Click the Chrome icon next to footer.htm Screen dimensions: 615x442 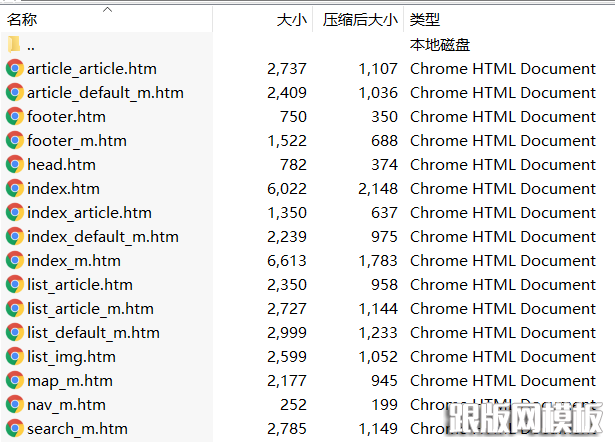[15, 117]
